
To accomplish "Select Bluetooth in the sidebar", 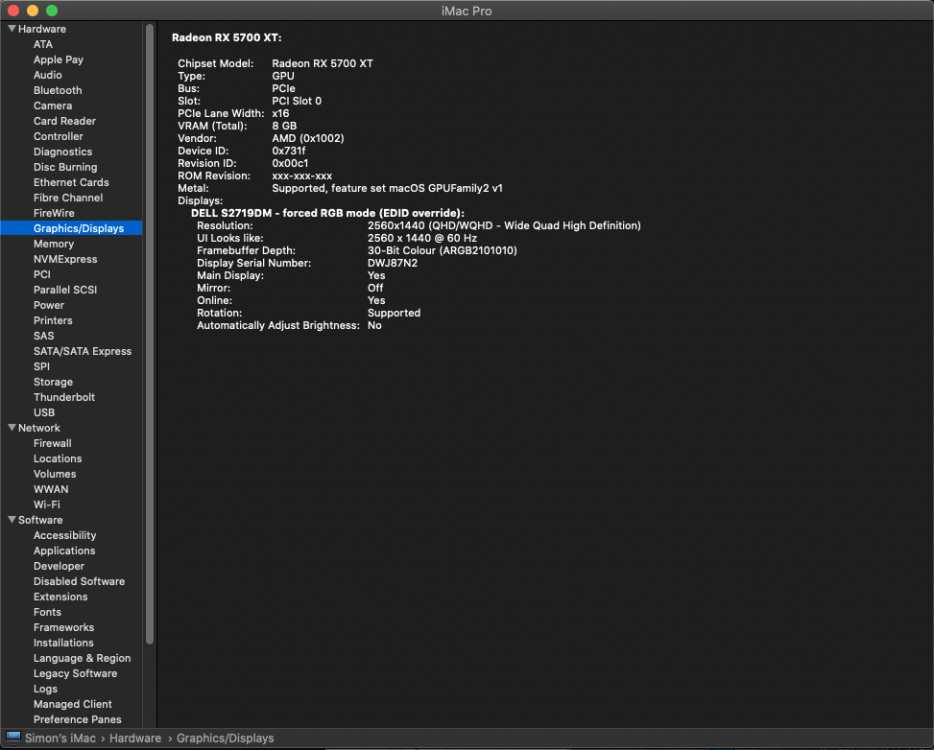I will (x=58, y=91).
